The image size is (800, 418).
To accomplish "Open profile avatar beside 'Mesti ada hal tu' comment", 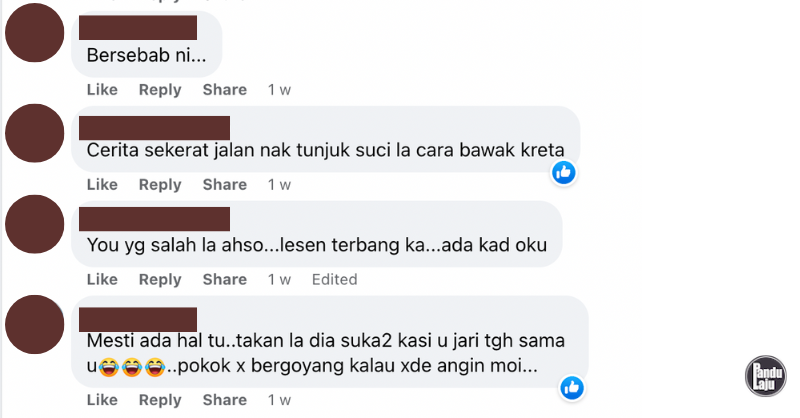I will click(35, 325).
